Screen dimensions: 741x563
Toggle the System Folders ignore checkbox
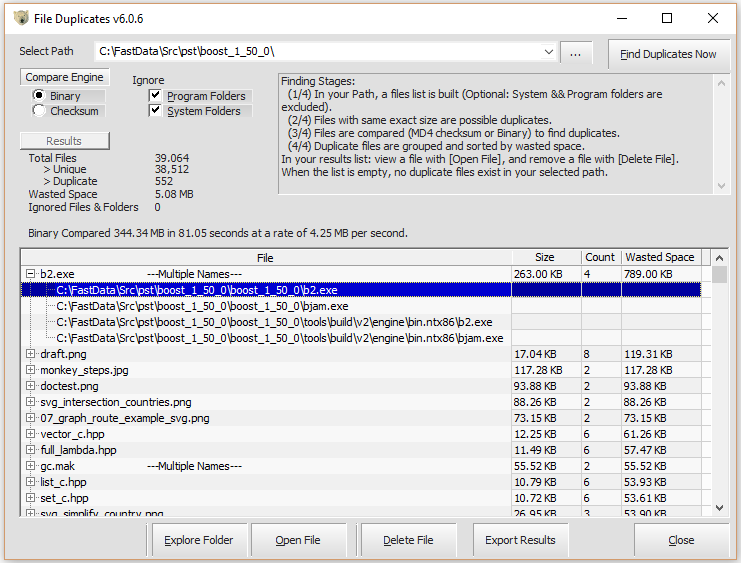click(155, 111)
